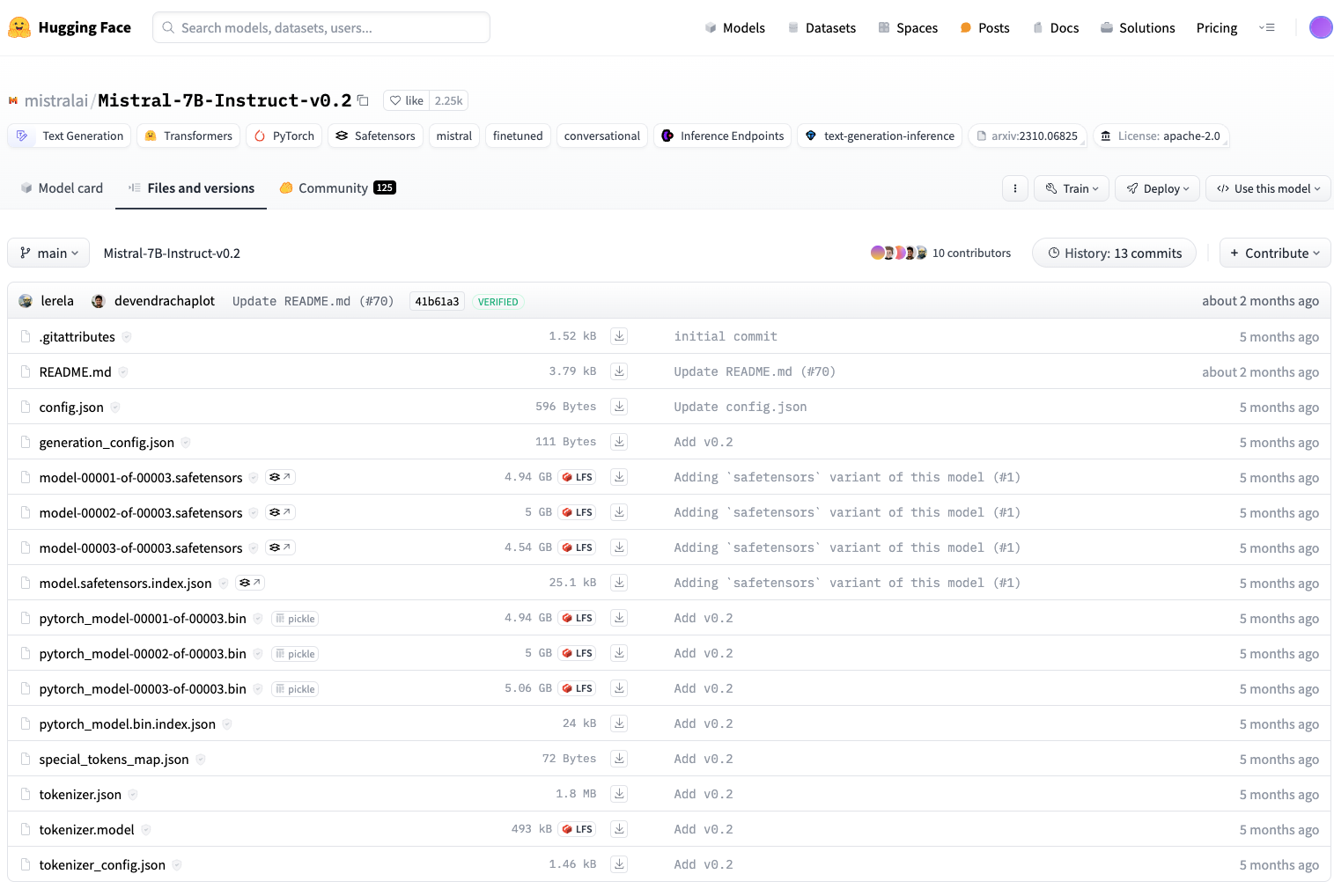
Task: Open the user avatar menu
Action: tap(1321, 27)
